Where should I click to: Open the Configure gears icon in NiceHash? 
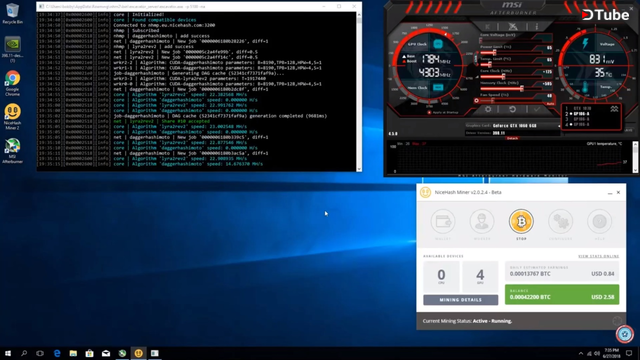pyautogui.click(x=560, y=222)
